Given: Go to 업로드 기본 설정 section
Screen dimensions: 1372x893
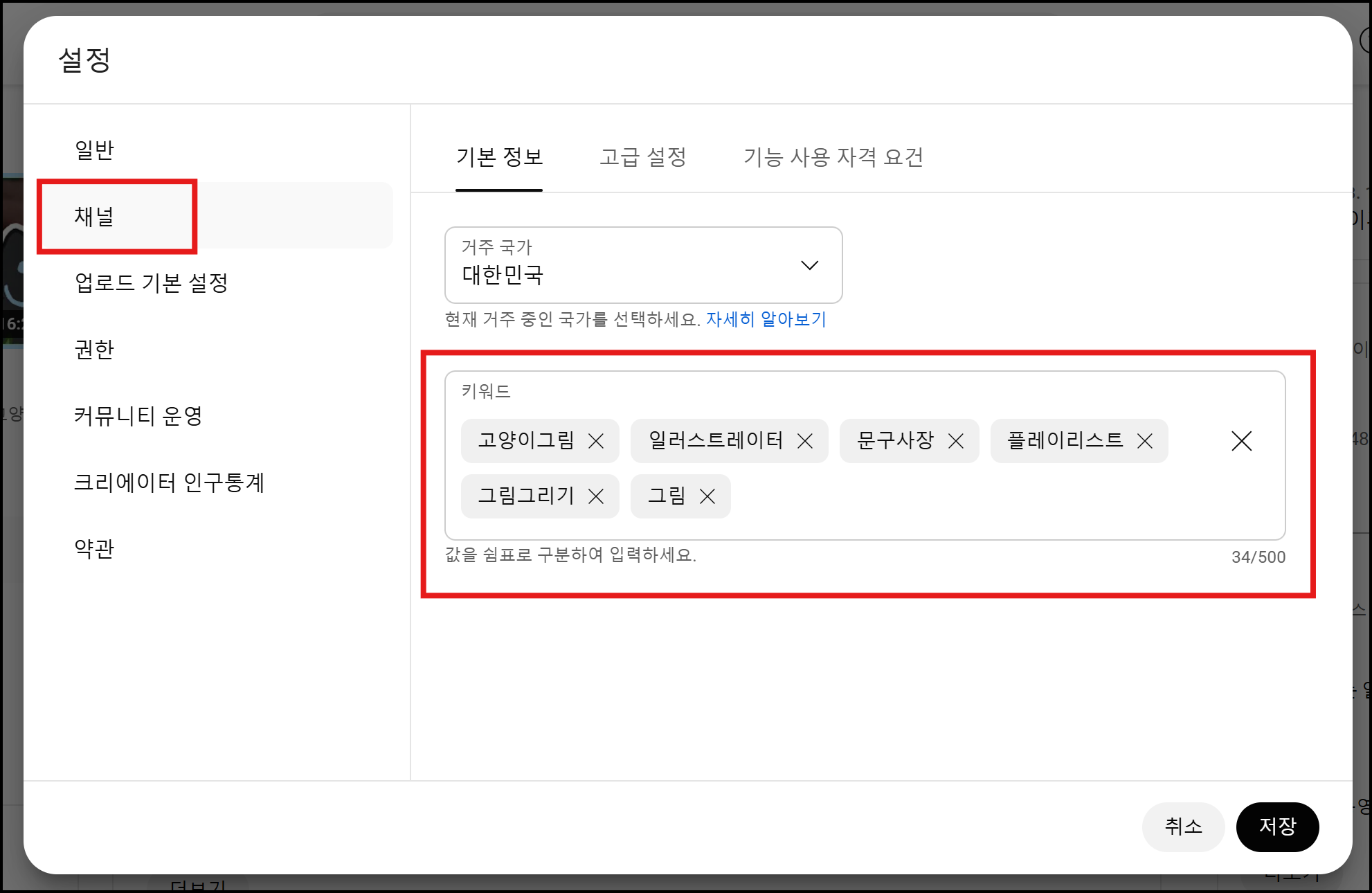Looking at the screenshot, I should click(151, 282).
